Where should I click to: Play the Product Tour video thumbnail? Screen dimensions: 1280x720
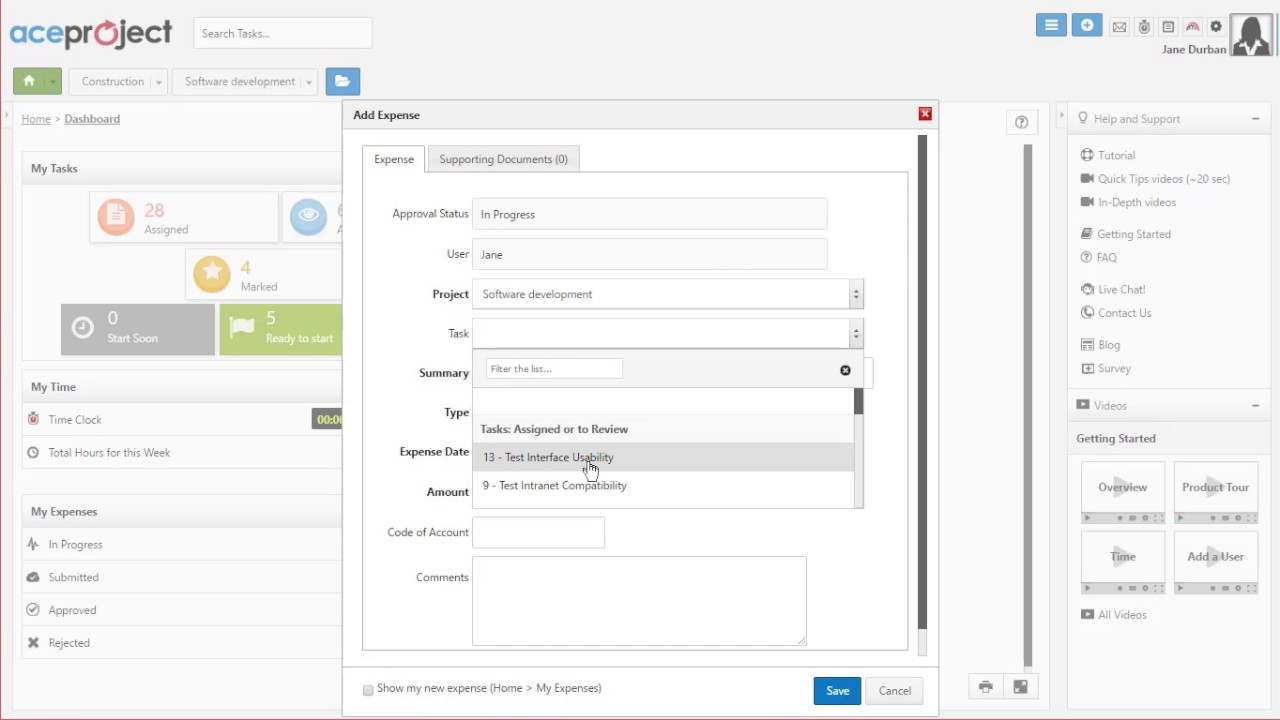pos(1216,492)
